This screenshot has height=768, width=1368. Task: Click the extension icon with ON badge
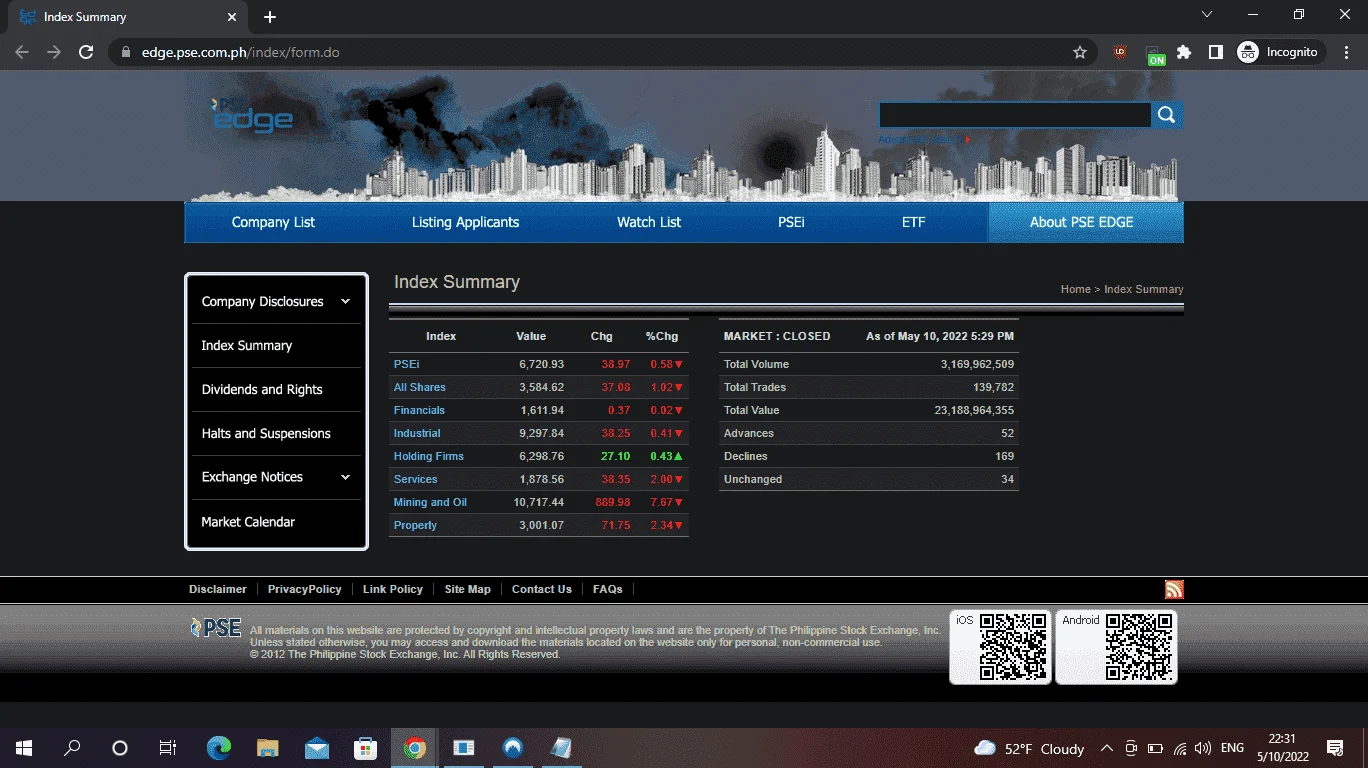click(x=1154, y=53)
